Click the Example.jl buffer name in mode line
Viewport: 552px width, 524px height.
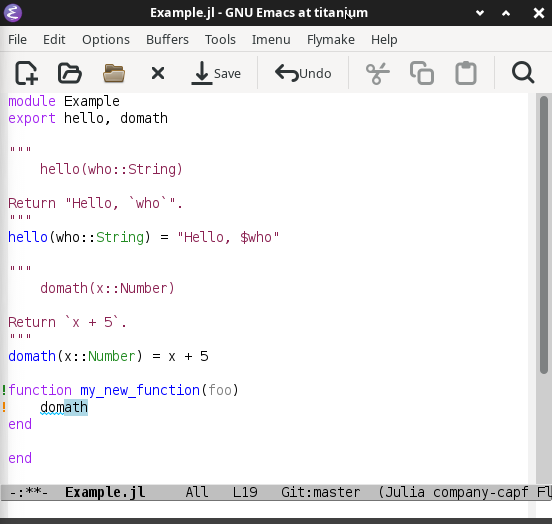coord(105,492)
